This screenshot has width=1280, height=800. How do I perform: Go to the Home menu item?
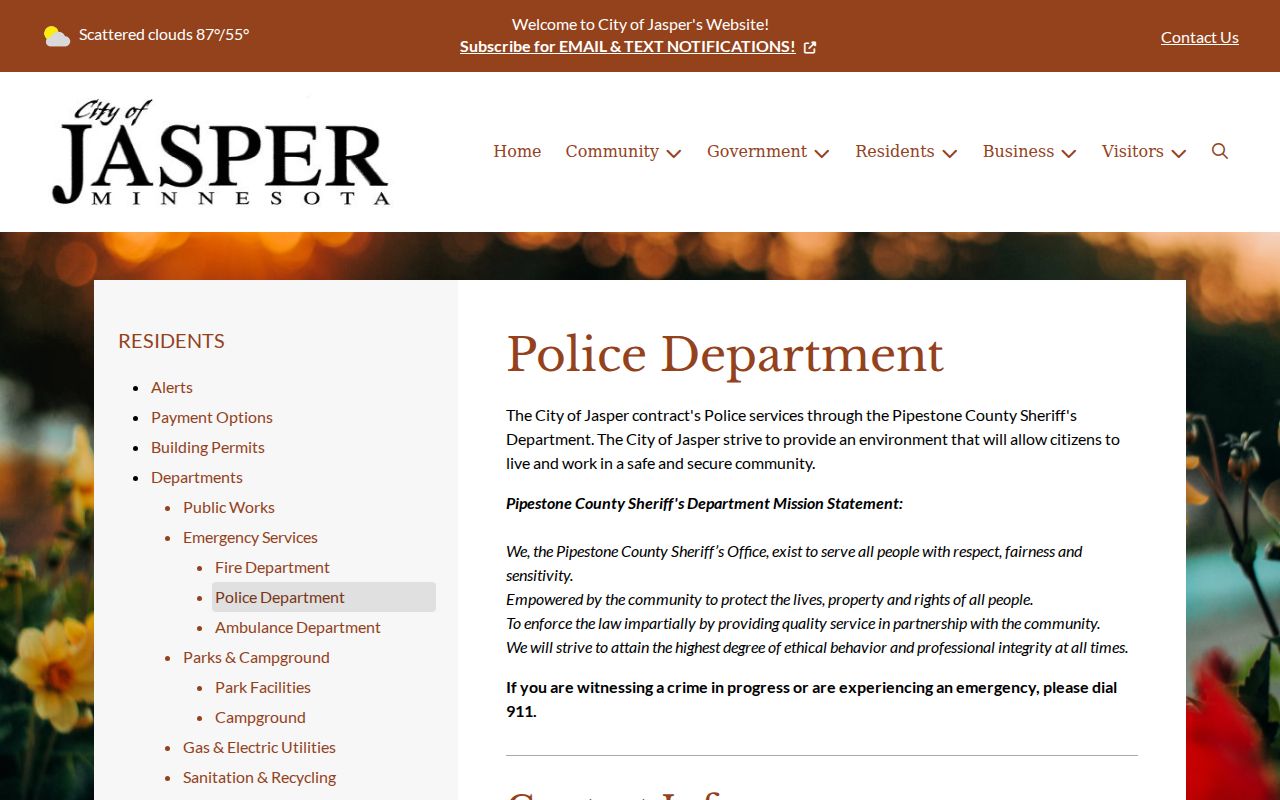(517, 151)
